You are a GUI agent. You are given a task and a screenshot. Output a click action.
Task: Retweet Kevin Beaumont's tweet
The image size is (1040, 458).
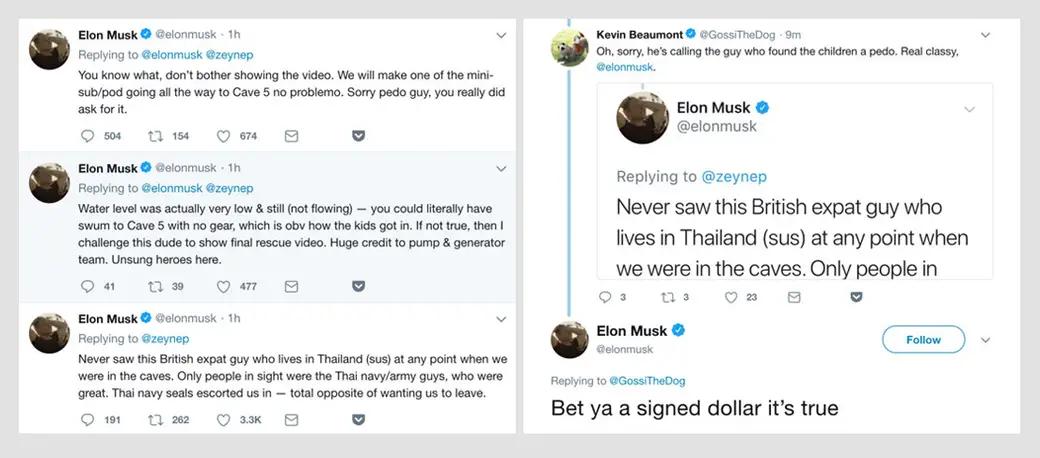[665, 297]
